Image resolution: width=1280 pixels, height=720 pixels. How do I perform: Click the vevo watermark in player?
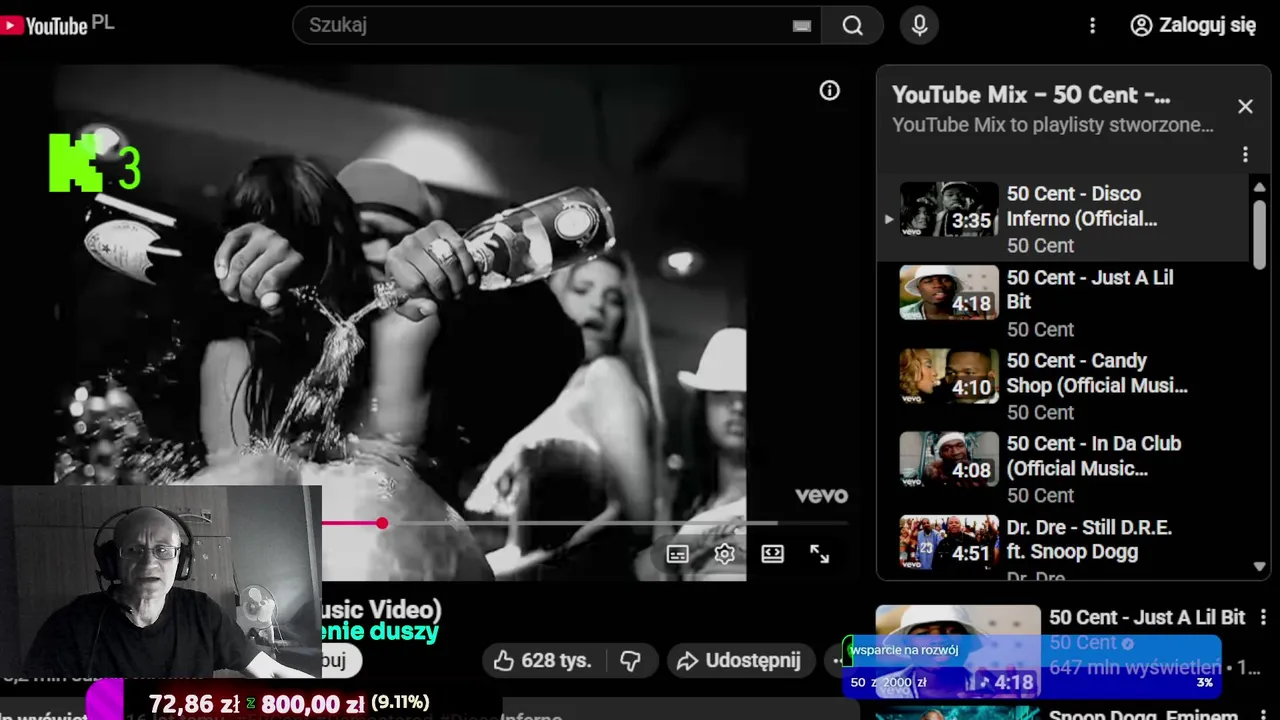coord(821,495)
